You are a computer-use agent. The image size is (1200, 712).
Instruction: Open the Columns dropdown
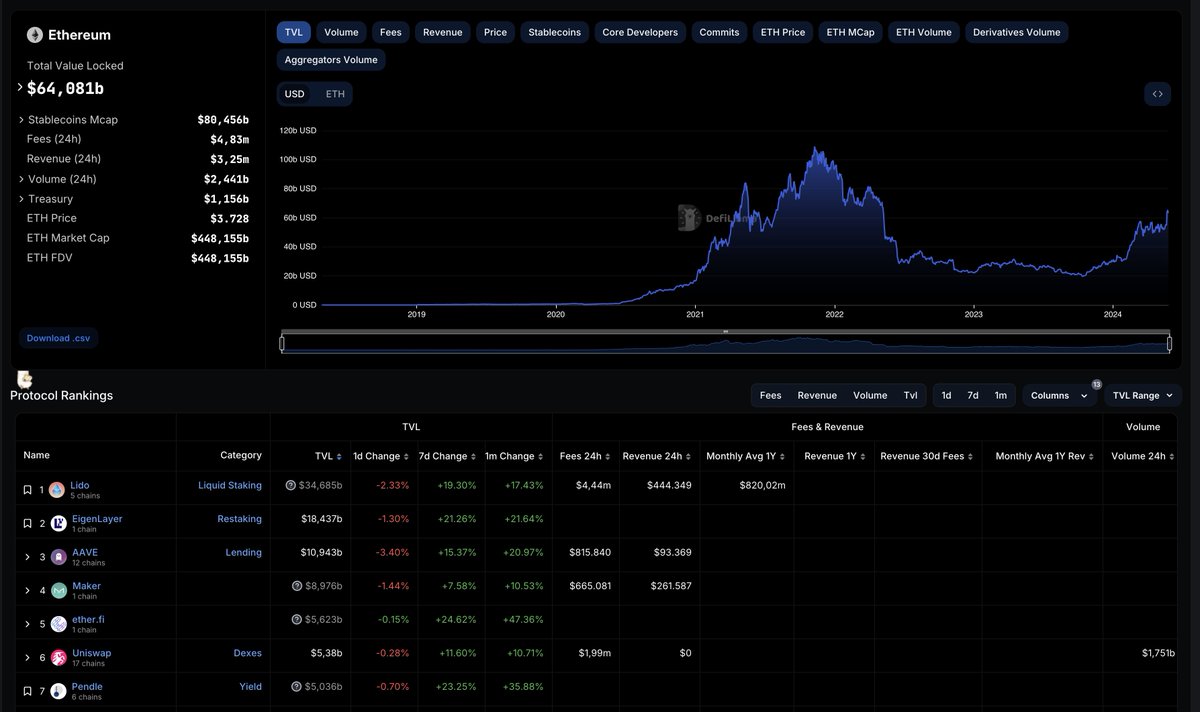(1059, 395)
